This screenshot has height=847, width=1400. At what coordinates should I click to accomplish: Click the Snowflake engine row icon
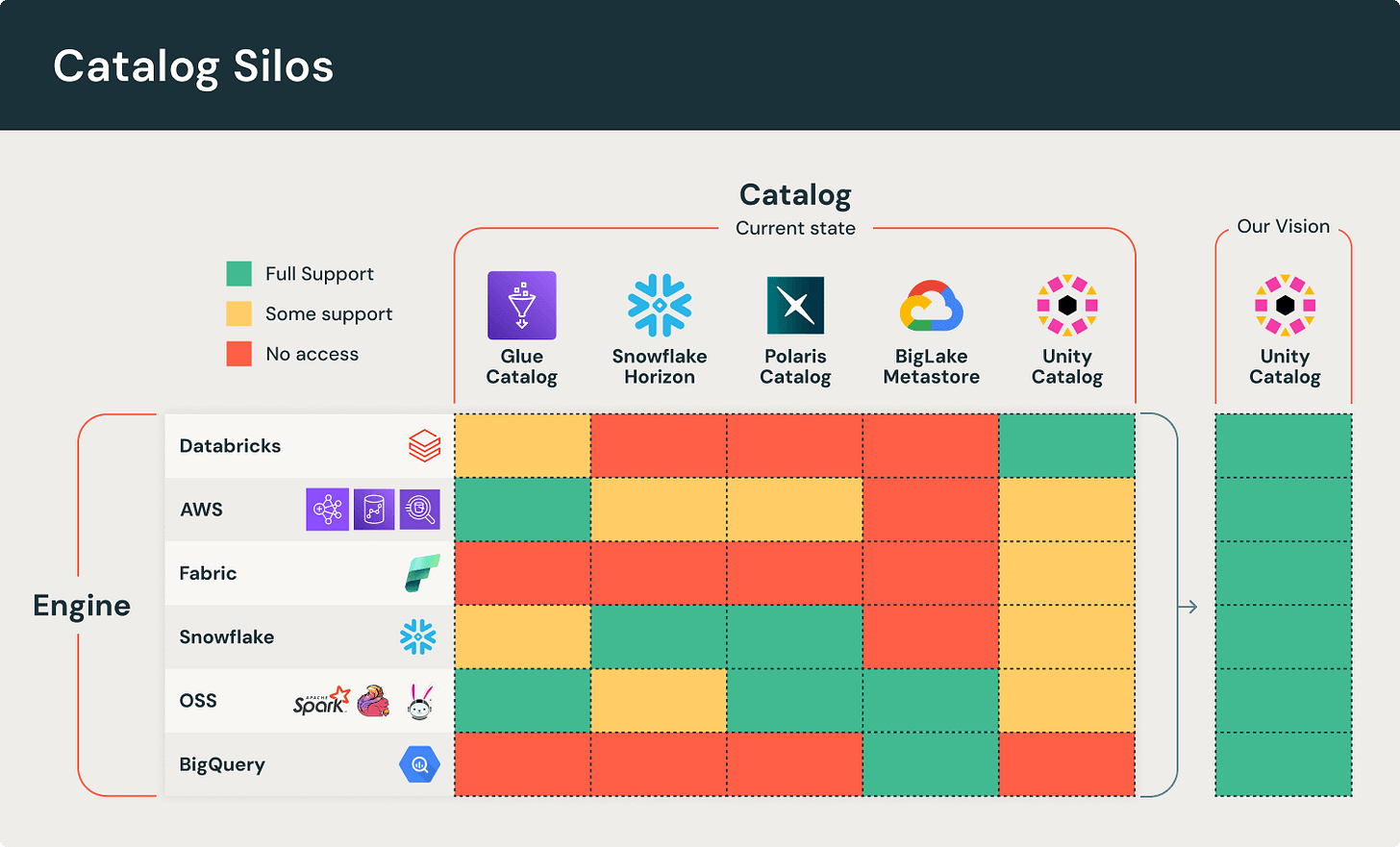418,636
